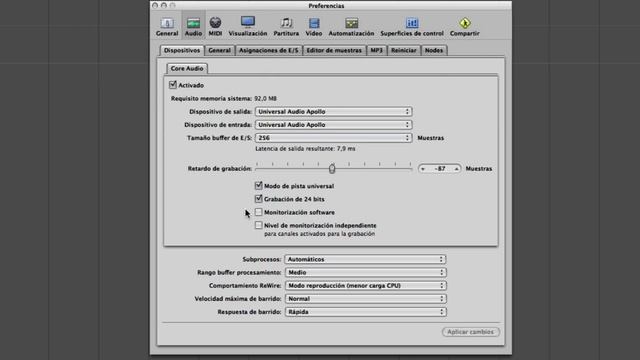Open the Reiniciar tab

[x=404, y=50]
